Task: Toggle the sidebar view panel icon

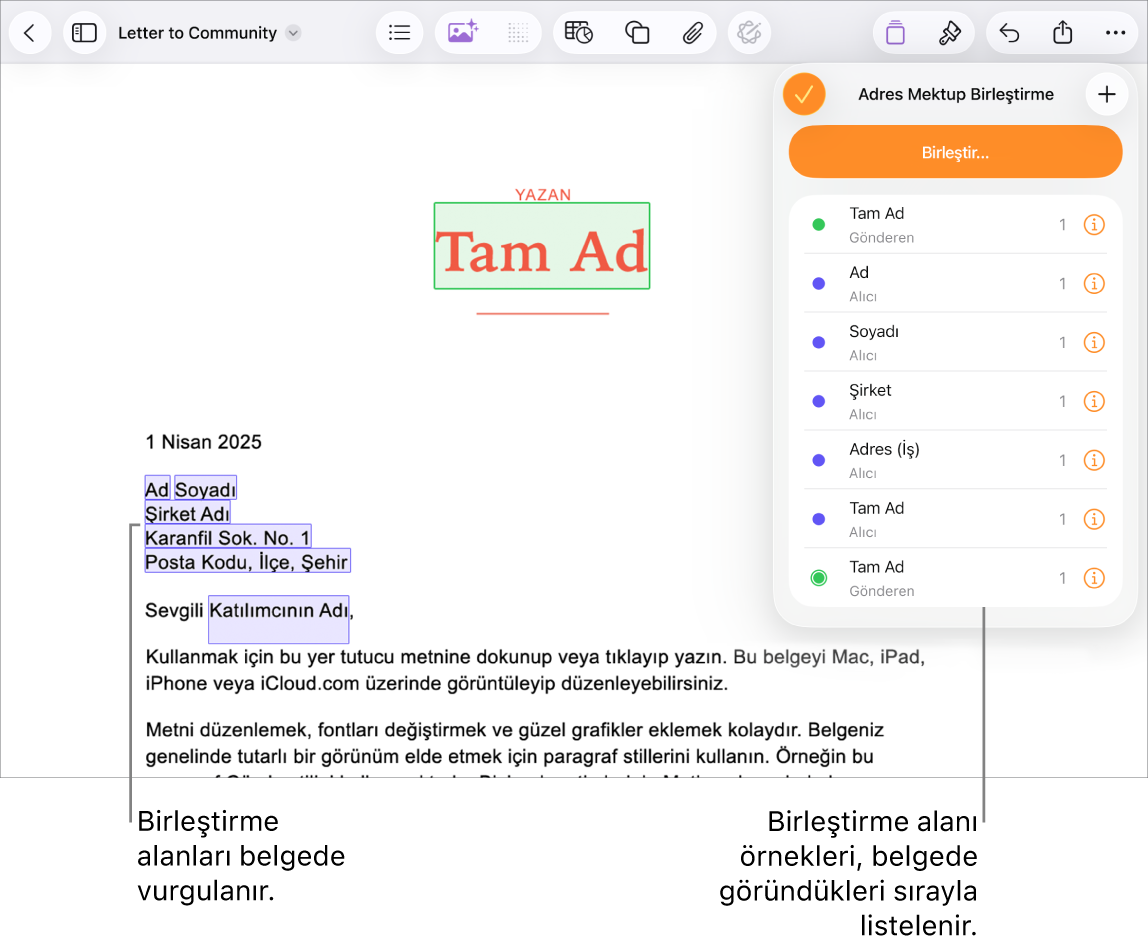Action: (x=84, y=33)
